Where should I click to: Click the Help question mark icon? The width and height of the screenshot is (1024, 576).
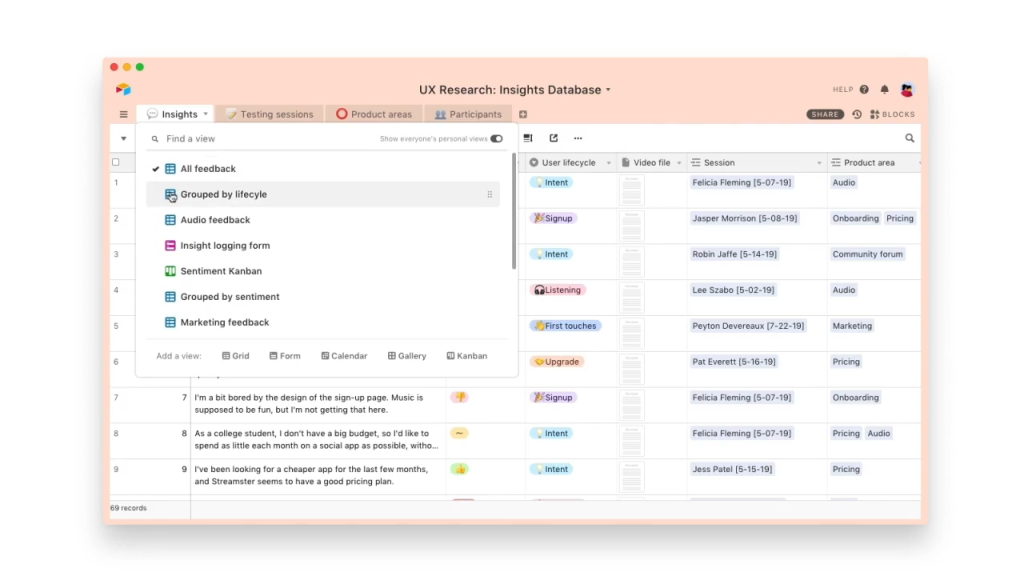864,89
